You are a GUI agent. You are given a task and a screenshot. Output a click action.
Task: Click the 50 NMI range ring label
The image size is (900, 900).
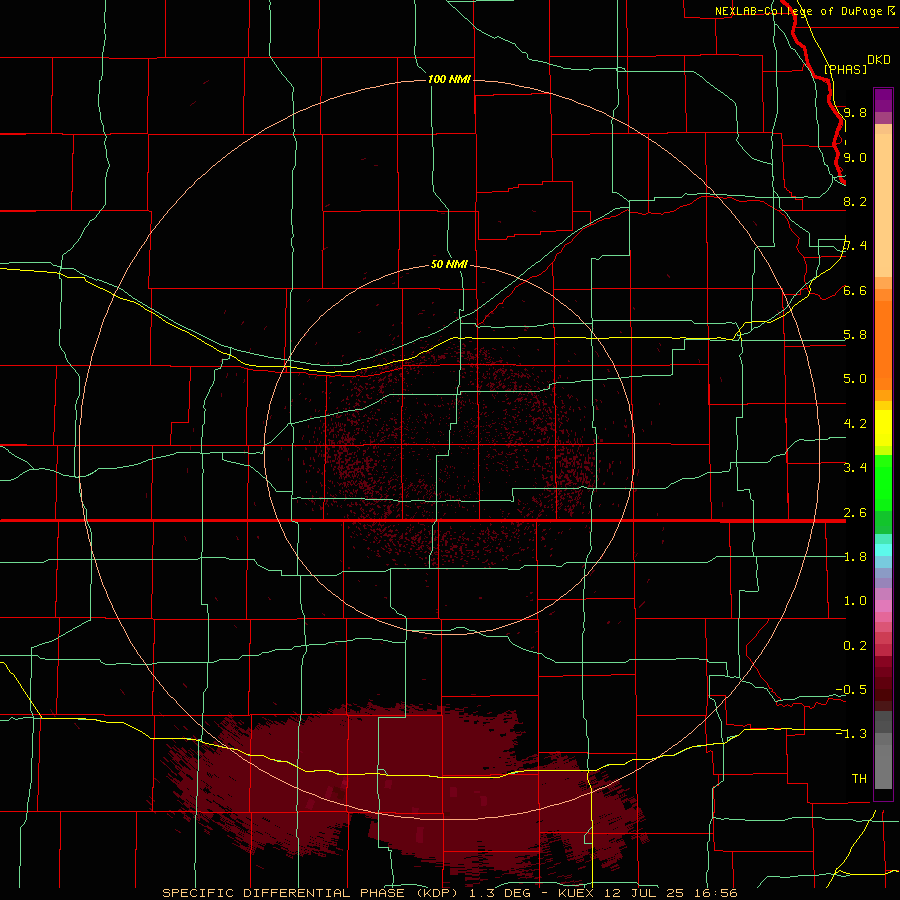coord(449,264)
